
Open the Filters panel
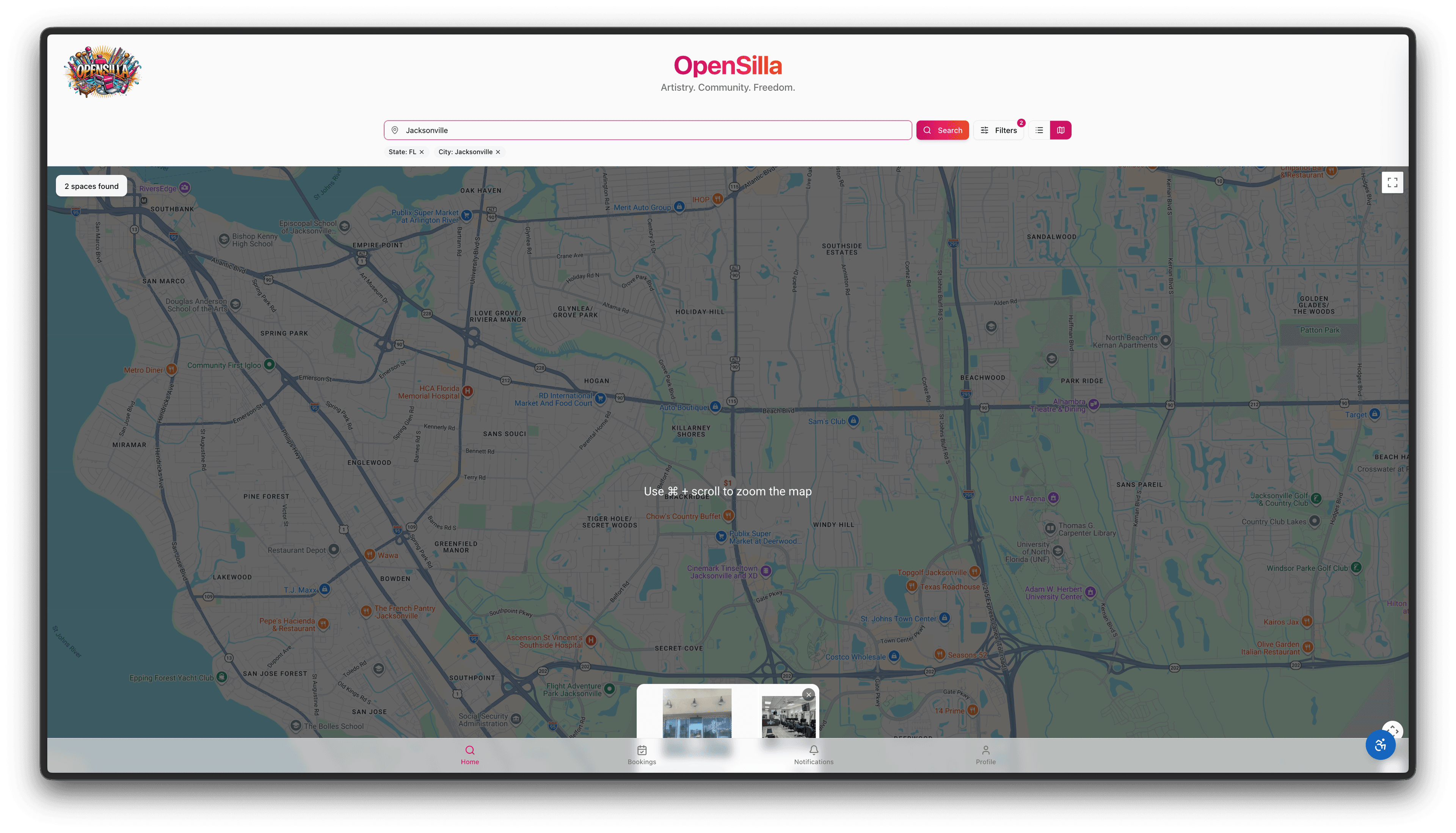[x=998, y=130]
